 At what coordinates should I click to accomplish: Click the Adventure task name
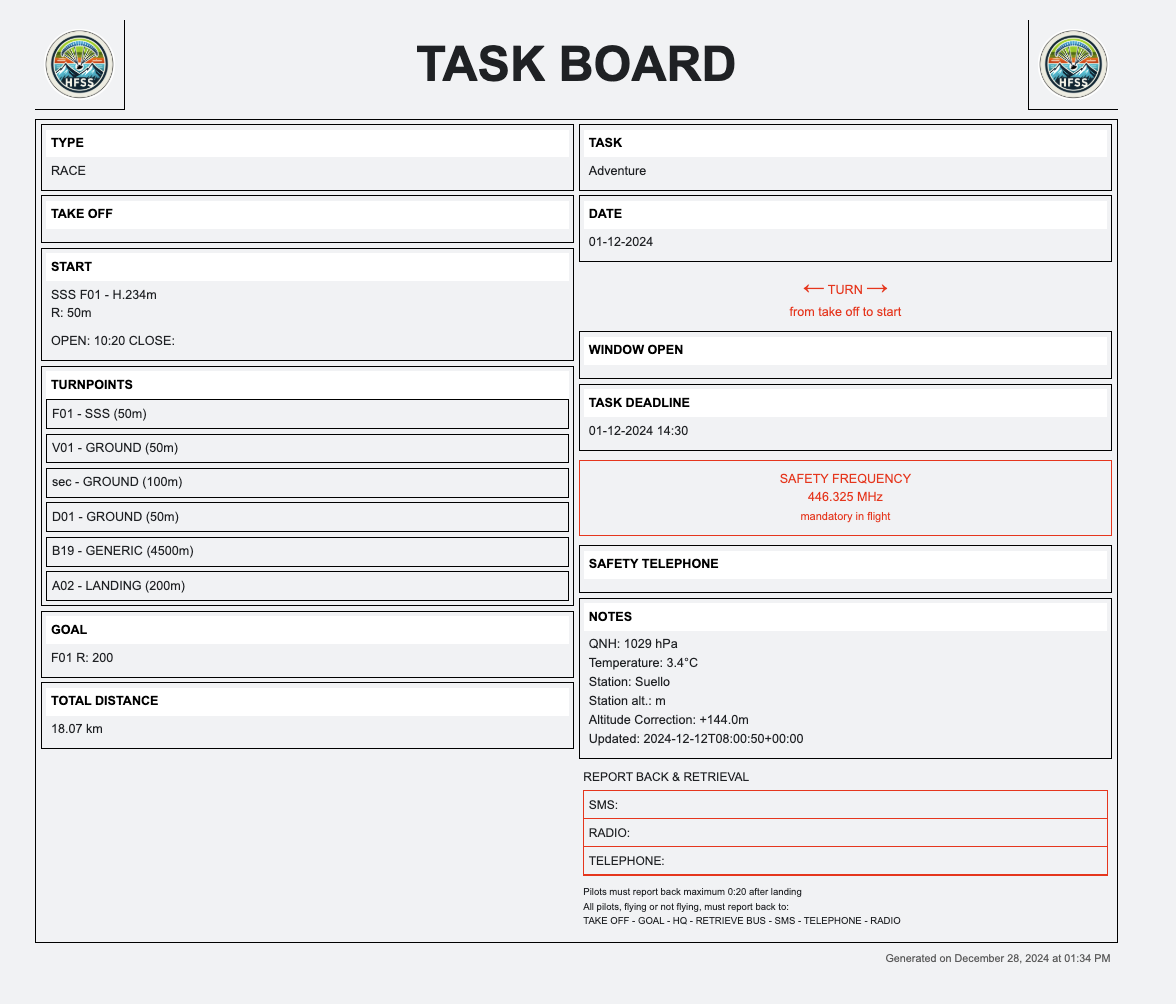pos(617,171)
